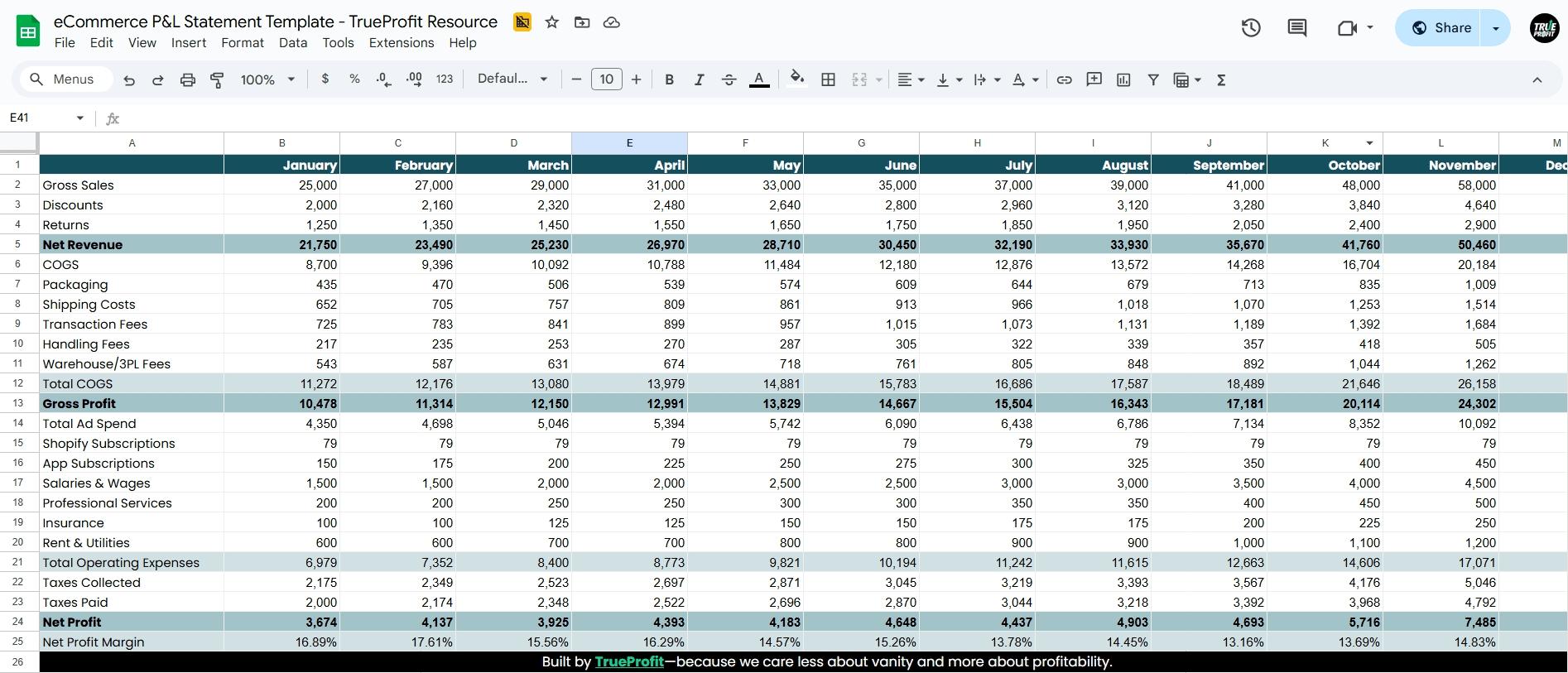Open the Google Sheets home icon

click(28, 31)
